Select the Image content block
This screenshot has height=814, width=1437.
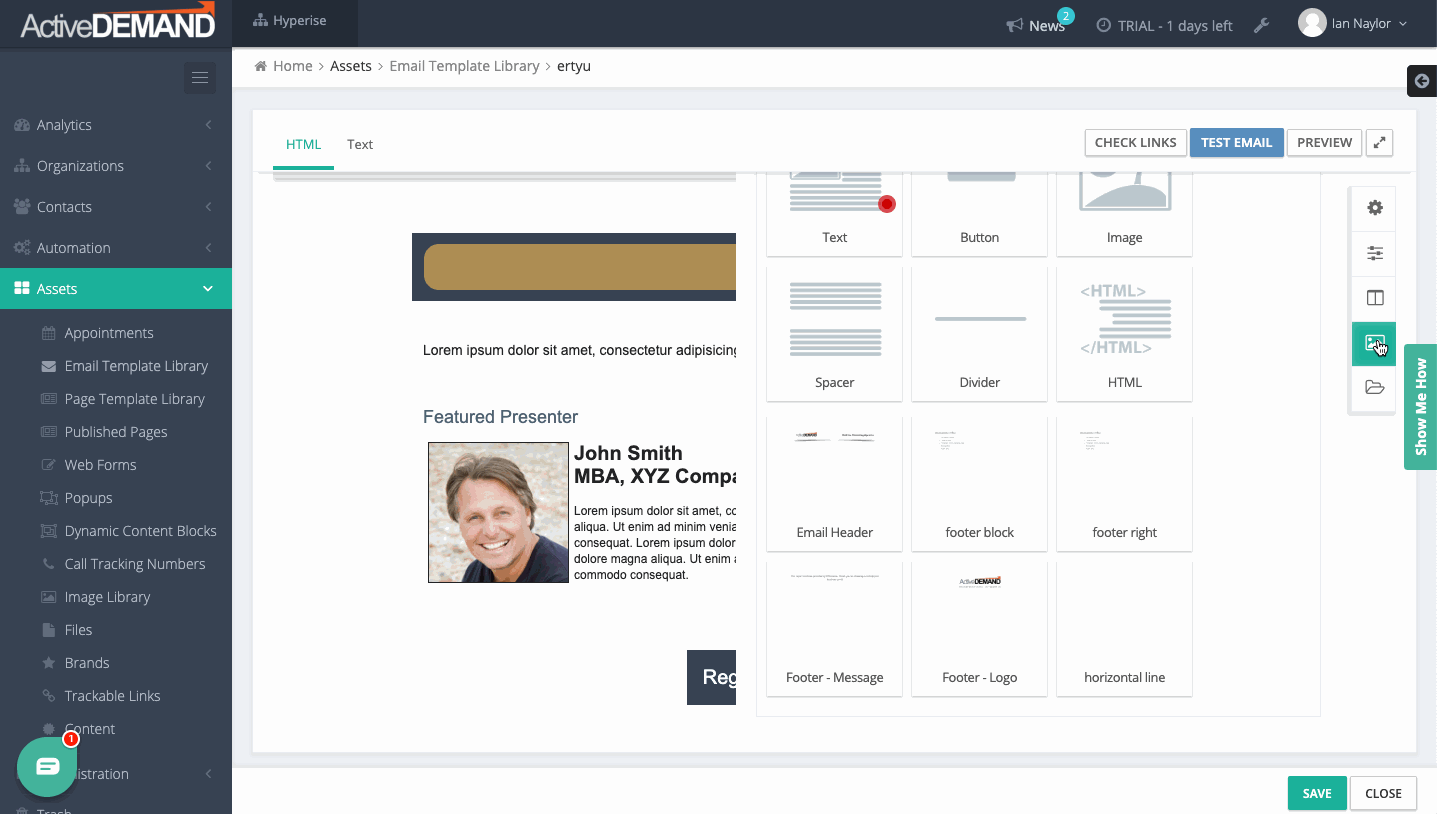click(x=1125, y=212)
